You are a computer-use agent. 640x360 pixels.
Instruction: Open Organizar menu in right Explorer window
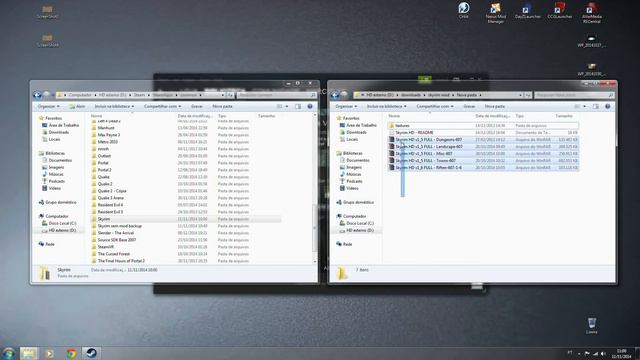(x=346, y=107)
